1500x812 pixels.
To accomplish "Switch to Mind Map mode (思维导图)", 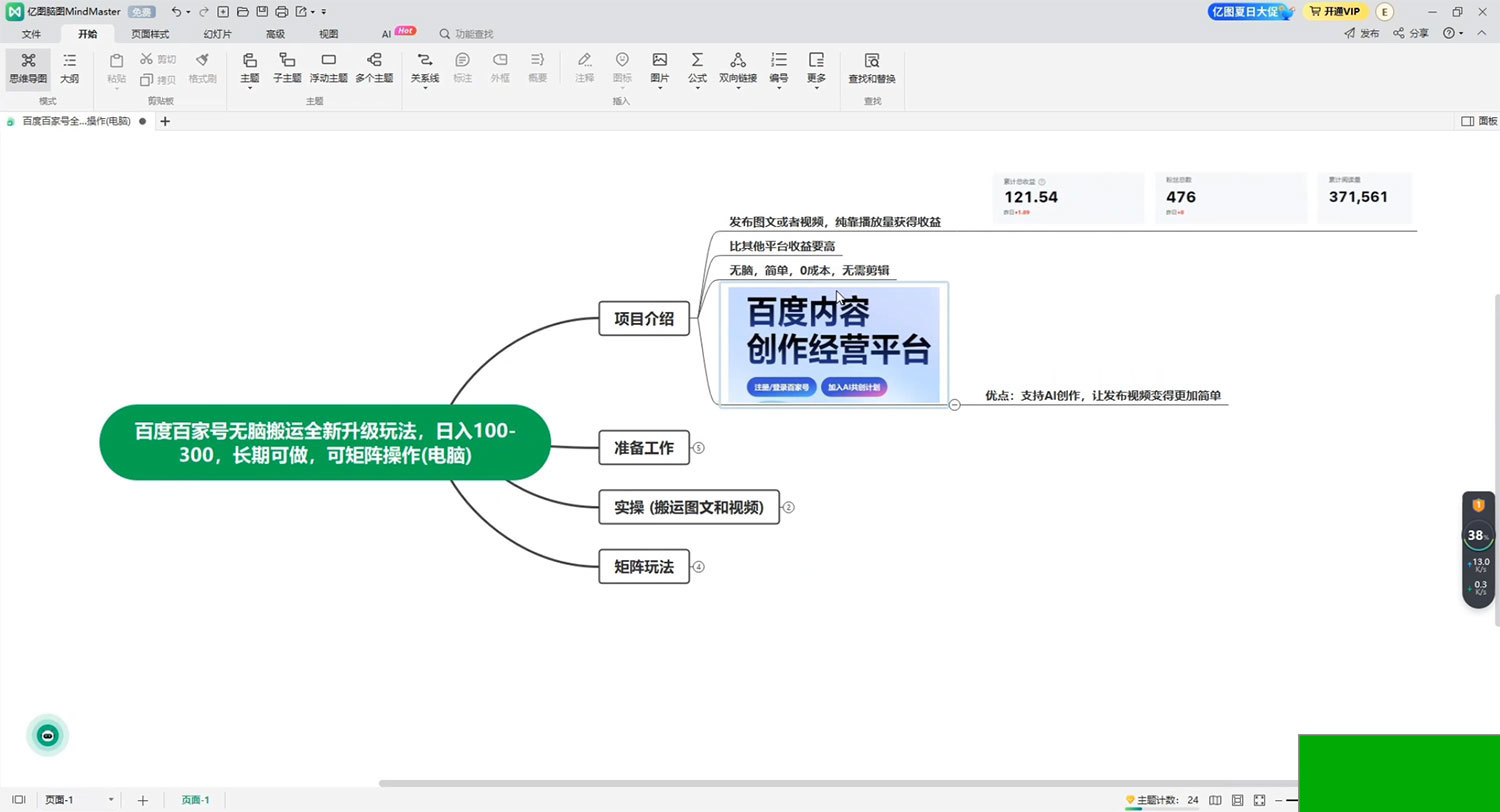I will (28, 68).
